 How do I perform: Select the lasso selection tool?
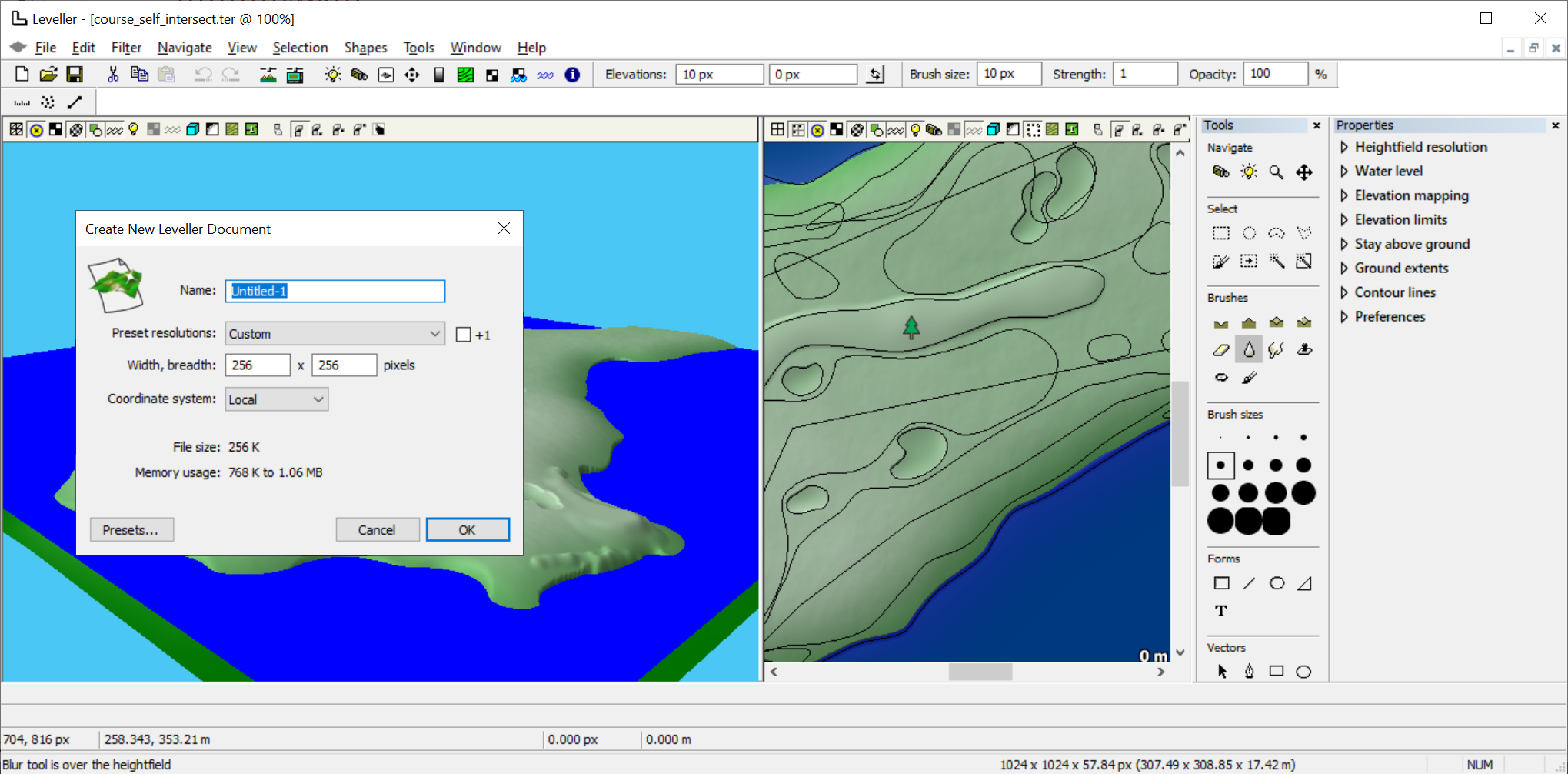pos(1277,233)
